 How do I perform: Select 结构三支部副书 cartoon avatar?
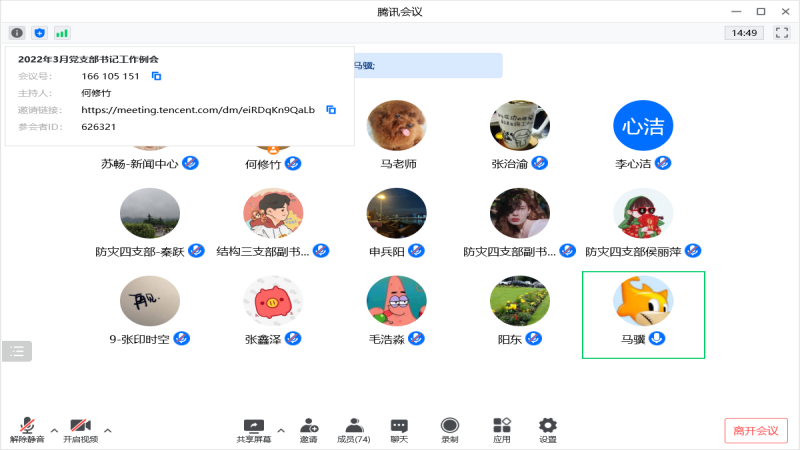273,213
